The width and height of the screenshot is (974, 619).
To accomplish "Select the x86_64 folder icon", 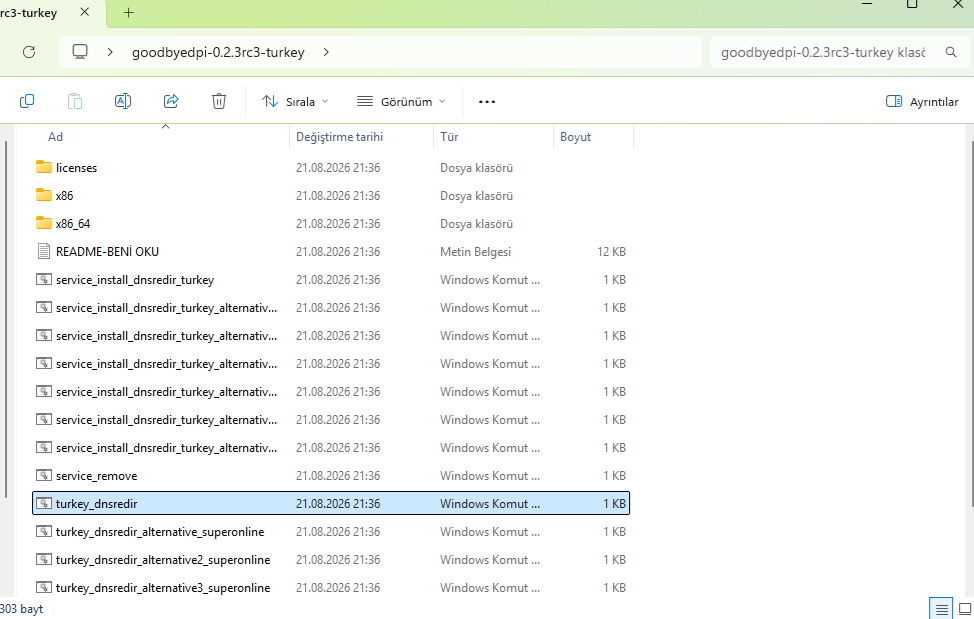I will [43, 223].
